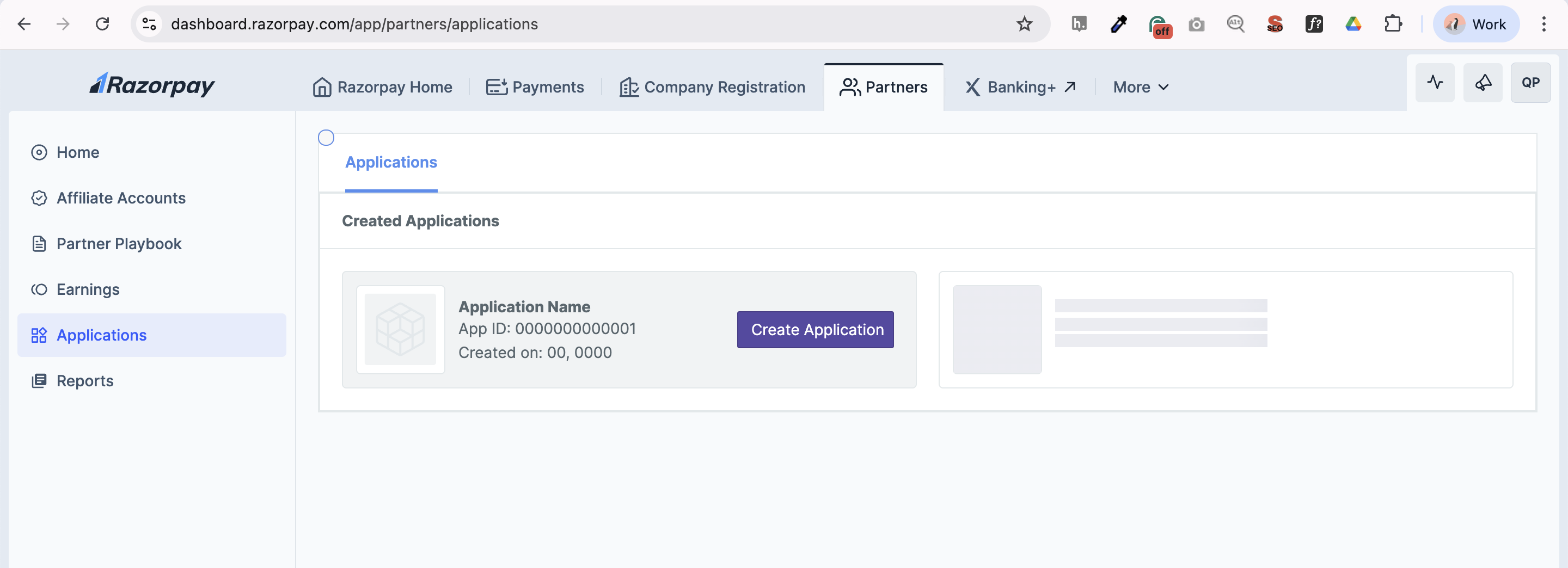The width and height of the screenshot is (1568, 568).
Task: Click the browser forward arrow
Action: [63, 24]
